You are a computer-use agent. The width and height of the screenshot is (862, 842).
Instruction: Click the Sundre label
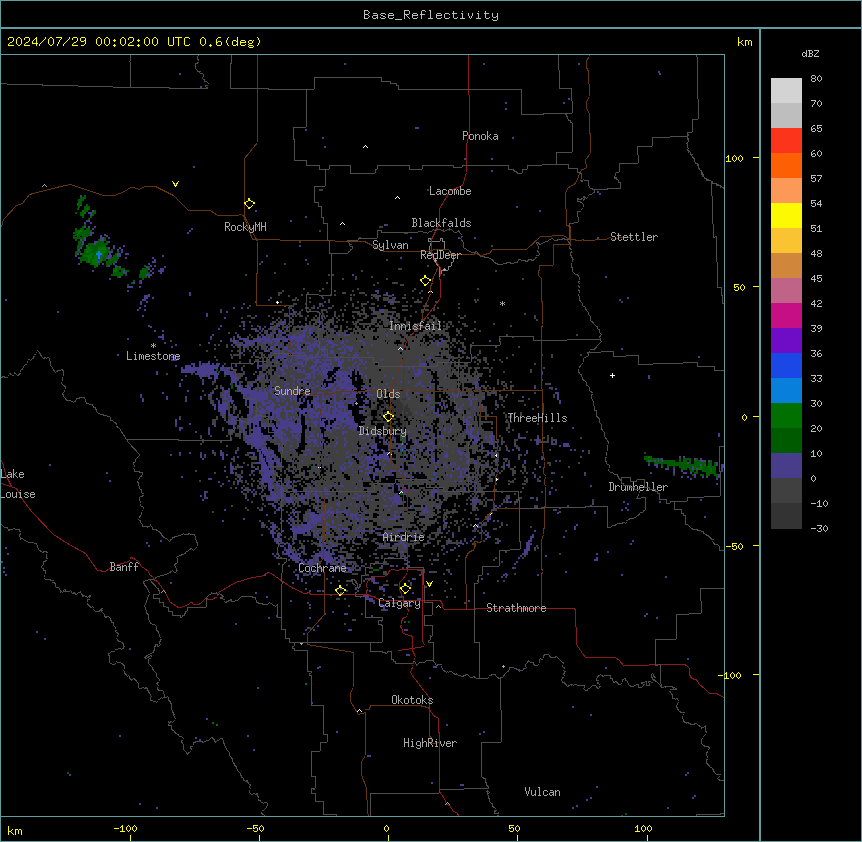(x=292, y=391)
